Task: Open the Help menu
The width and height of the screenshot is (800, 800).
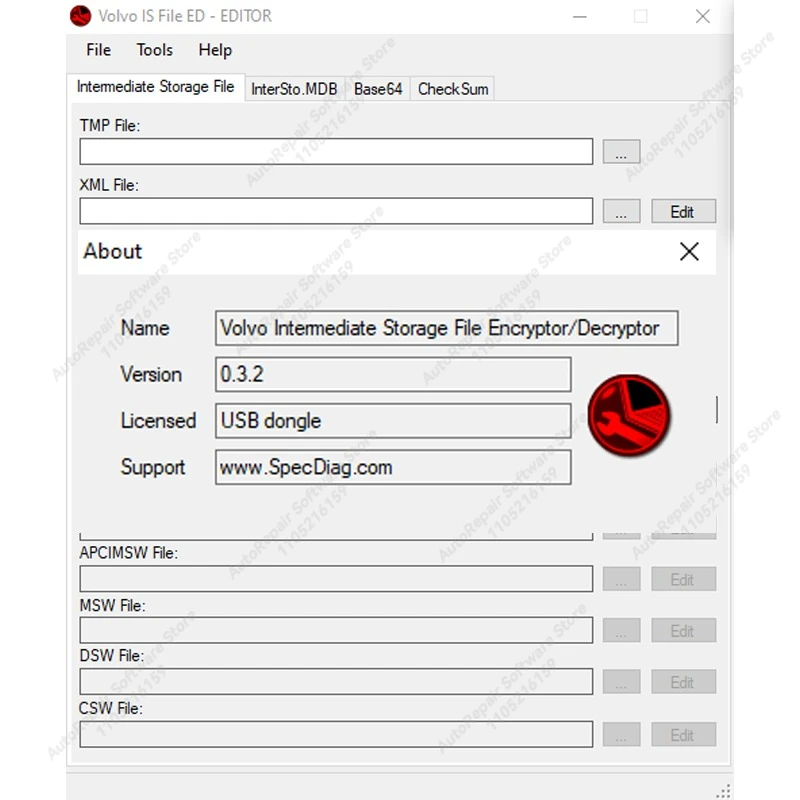Action: click(215, 50)
